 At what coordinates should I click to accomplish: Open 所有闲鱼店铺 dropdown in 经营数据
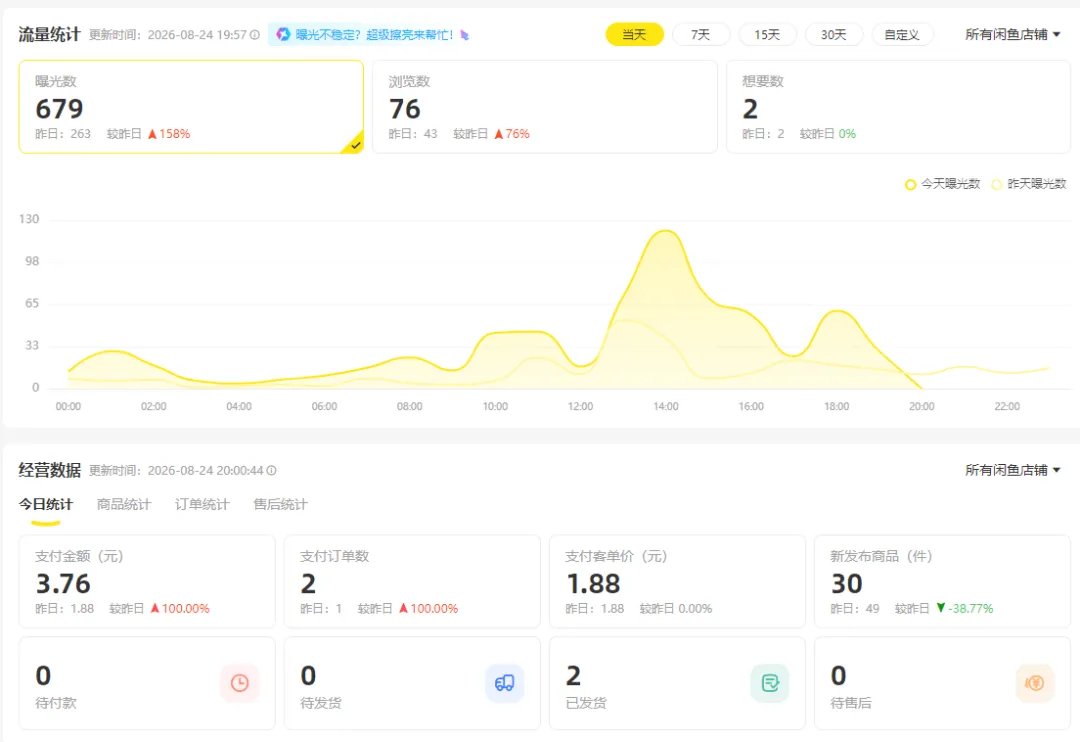pyautogui.click(x=1012, y=471)
